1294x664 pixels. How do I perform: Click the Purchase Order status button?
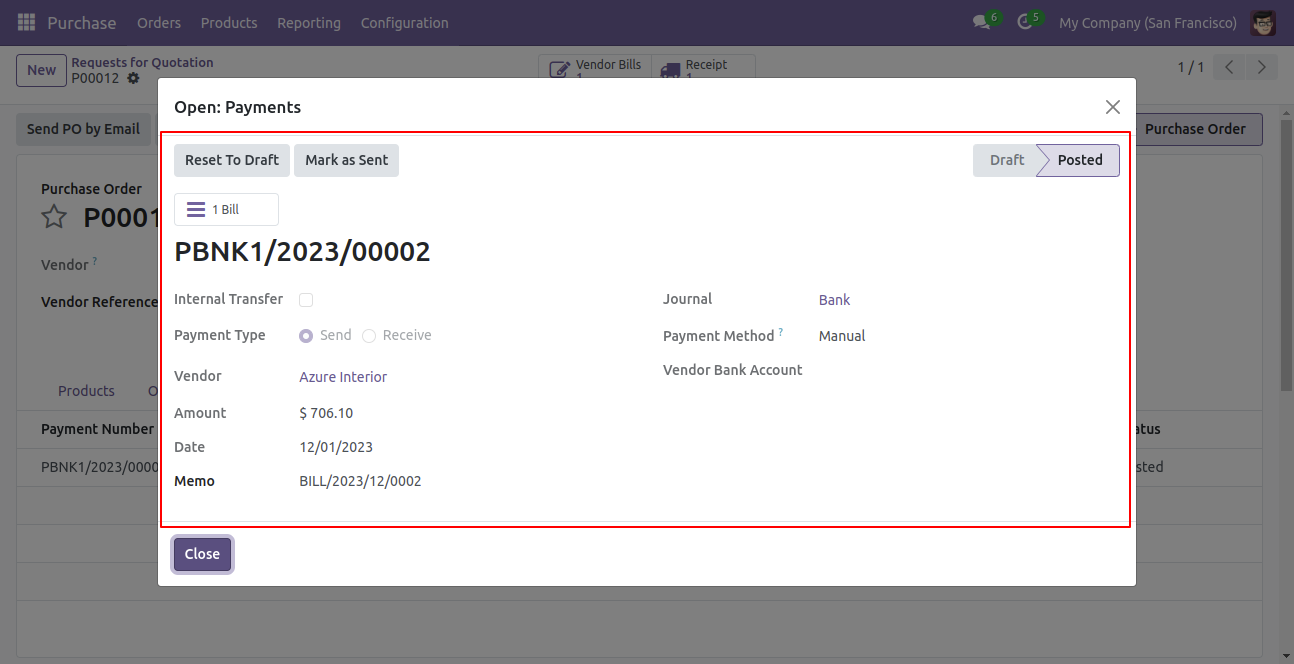point(1199,129)
